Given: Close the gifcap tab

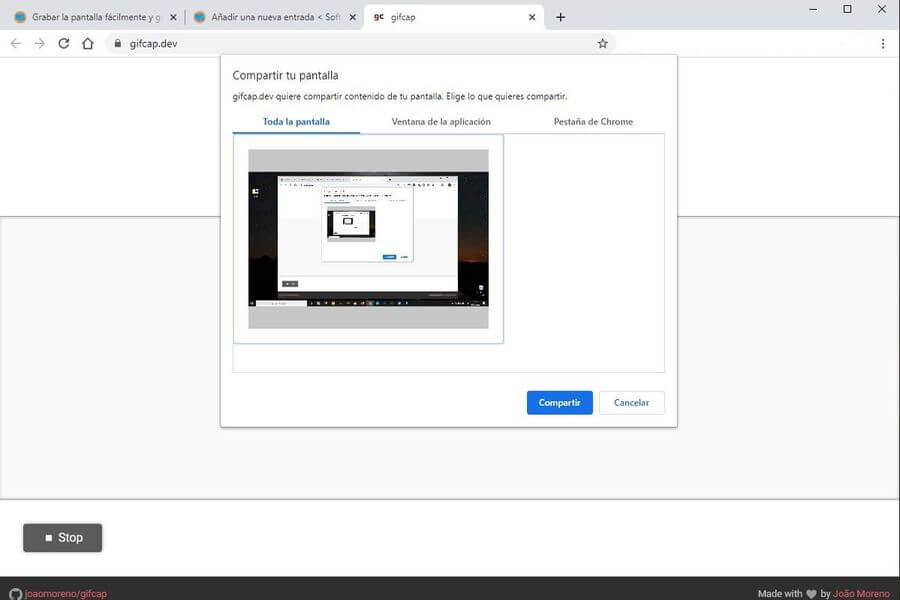Looking at the screenshot, I should (532, 17).
